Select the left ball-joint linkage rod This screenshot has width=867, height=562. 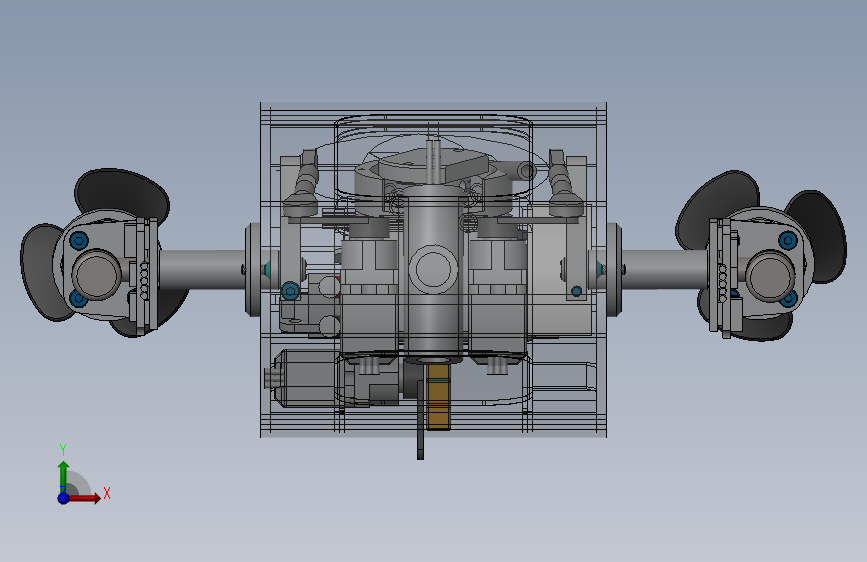click(x=304, y=184)
